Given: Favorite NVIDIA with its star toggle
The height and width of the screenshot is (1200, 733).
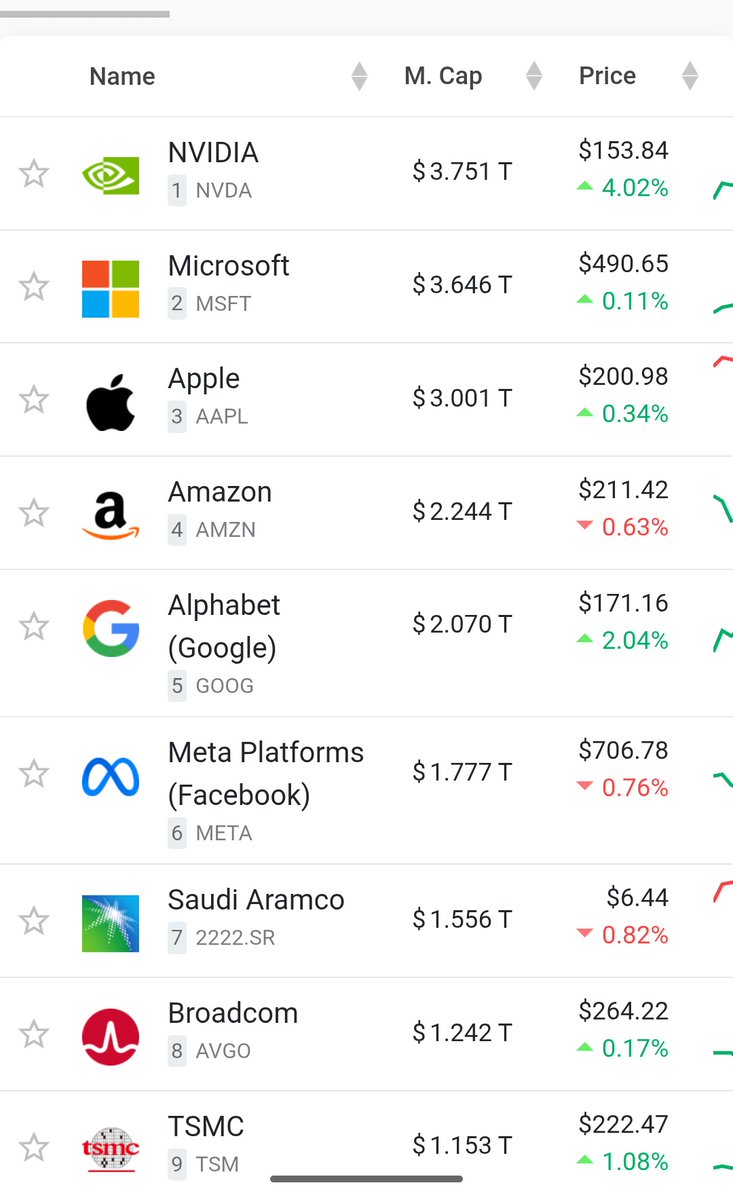Looking at the screenshot, I should click(x=34, y=173).
